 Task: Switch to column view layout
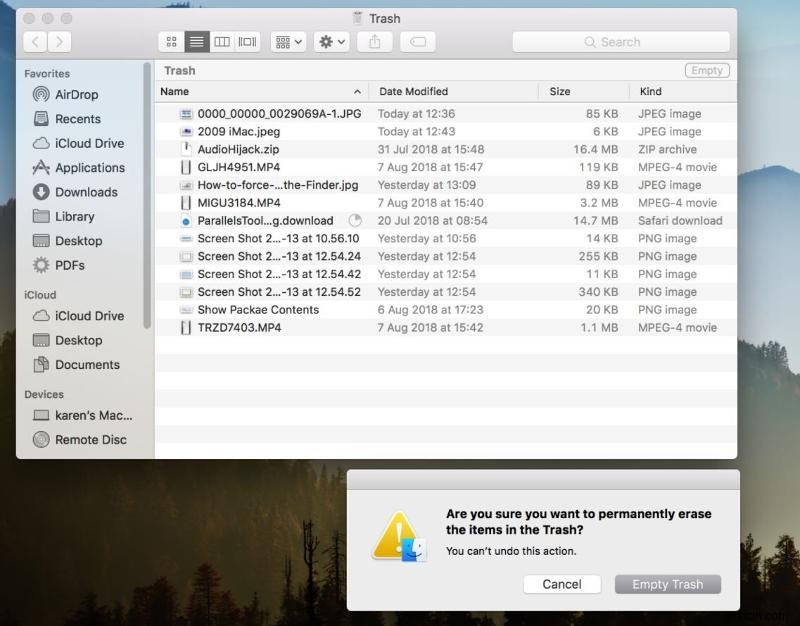[x=221, y=41]
